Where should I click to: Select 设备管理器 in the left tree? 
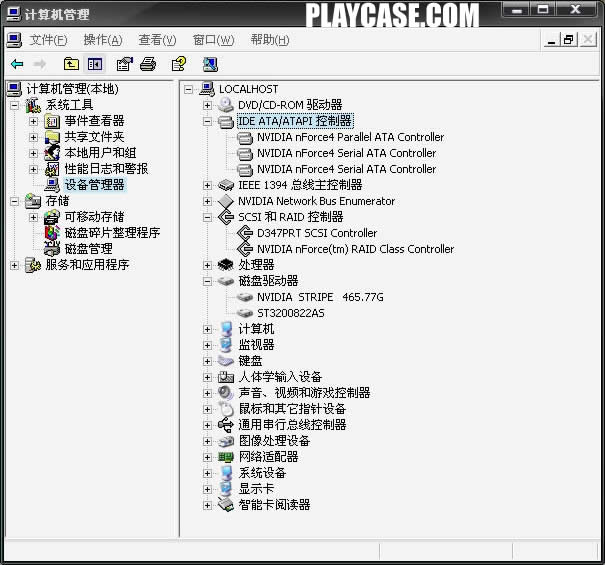tap(95, 185)
